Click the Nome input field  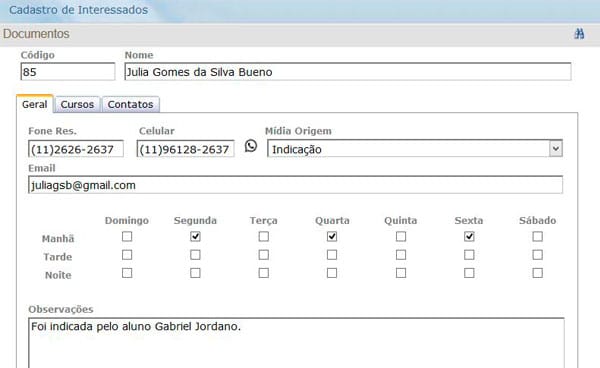(348, 72)
